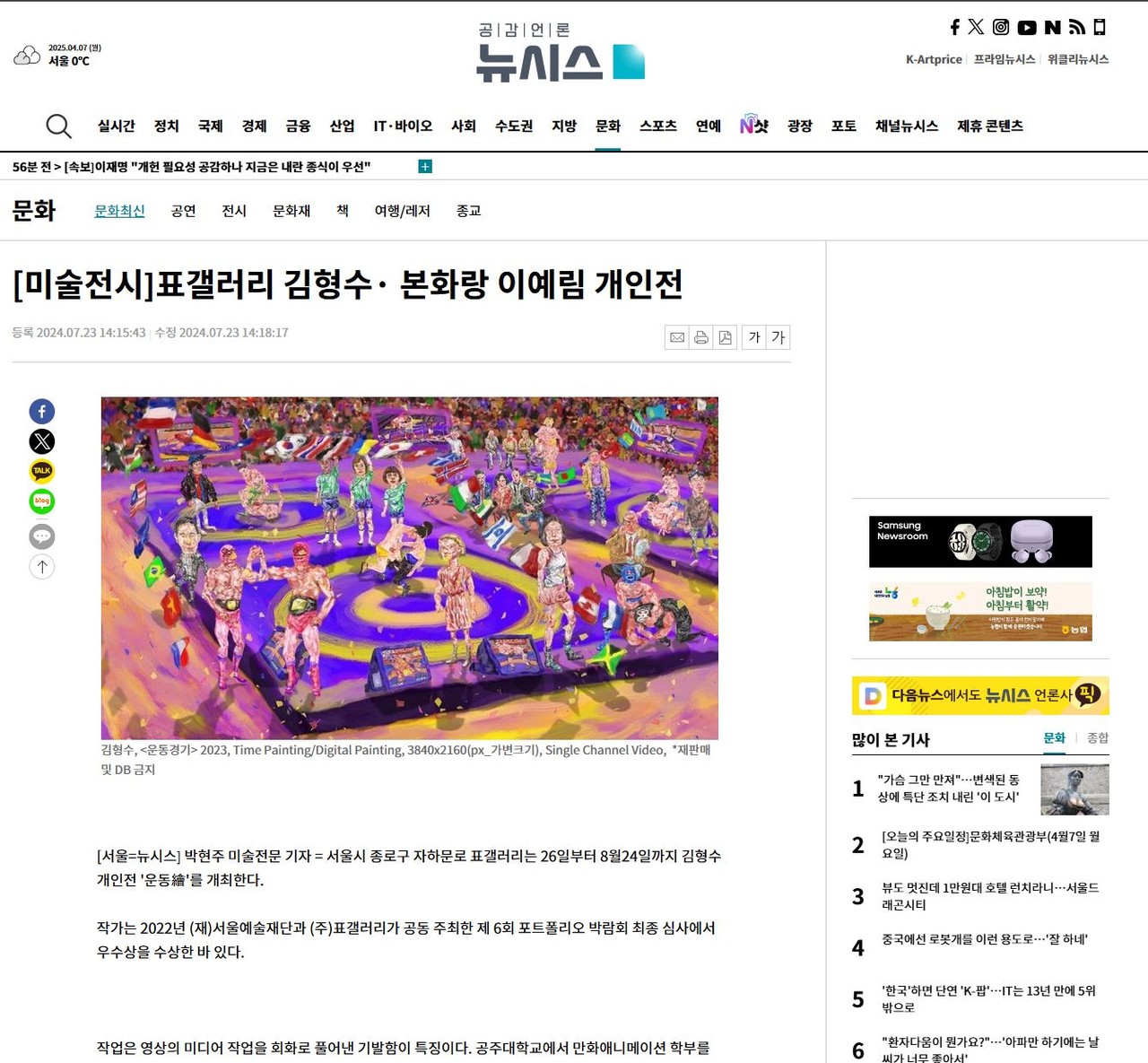Open K-Artprice link
Viewport: 1148px width, 1063px height.
click(934, 59)
